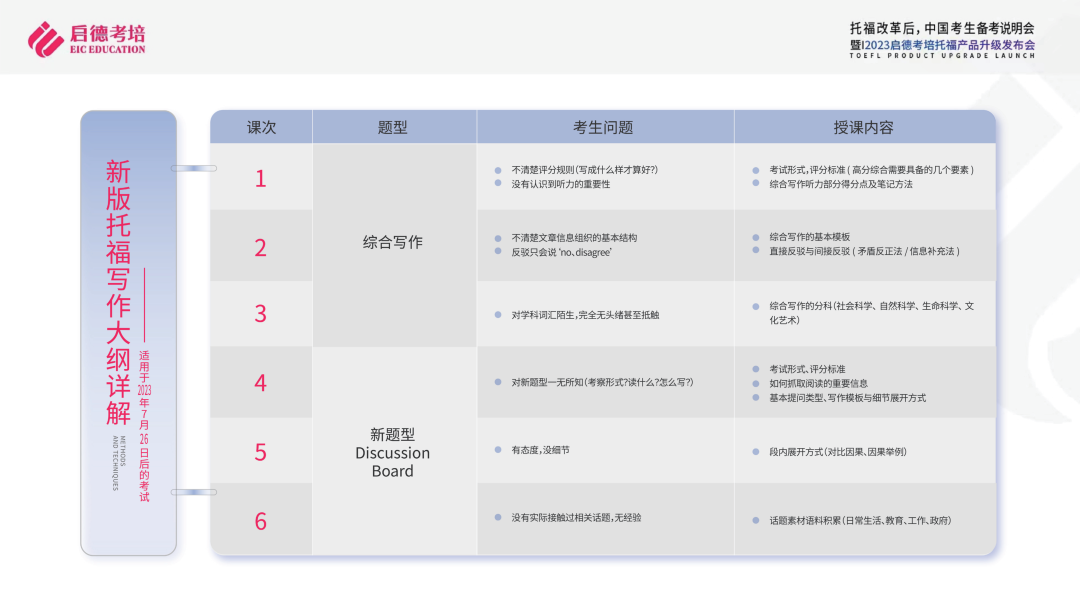Click the bullet next to 话题素材语料积累
Image resolution: width=1080 pixels, height=608 pixels.
tap(755, 519)
